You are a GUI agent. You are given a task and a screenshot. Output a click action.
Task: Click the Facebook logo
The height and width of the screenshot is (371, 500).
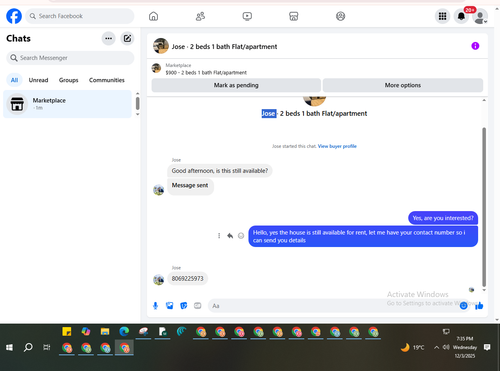pos(14,16)
